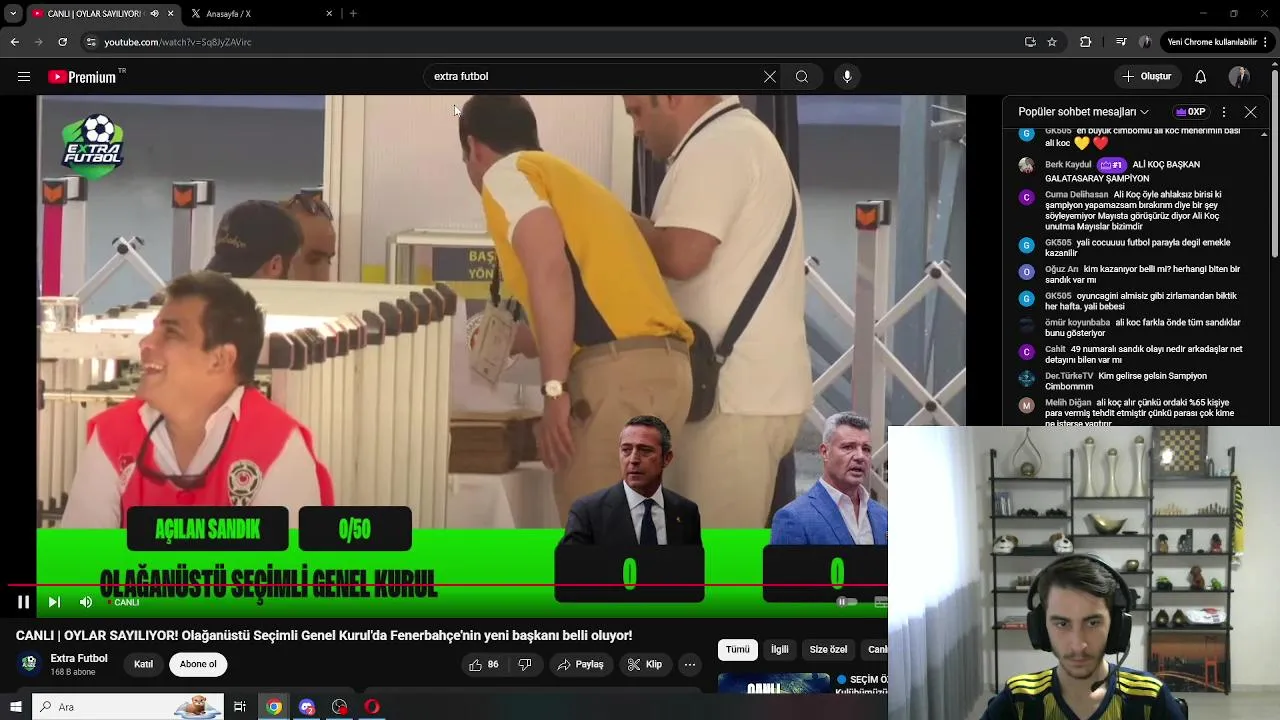Jump to live with CANLI indicator
The image size is (1280, 720).
tap(123, 603)
